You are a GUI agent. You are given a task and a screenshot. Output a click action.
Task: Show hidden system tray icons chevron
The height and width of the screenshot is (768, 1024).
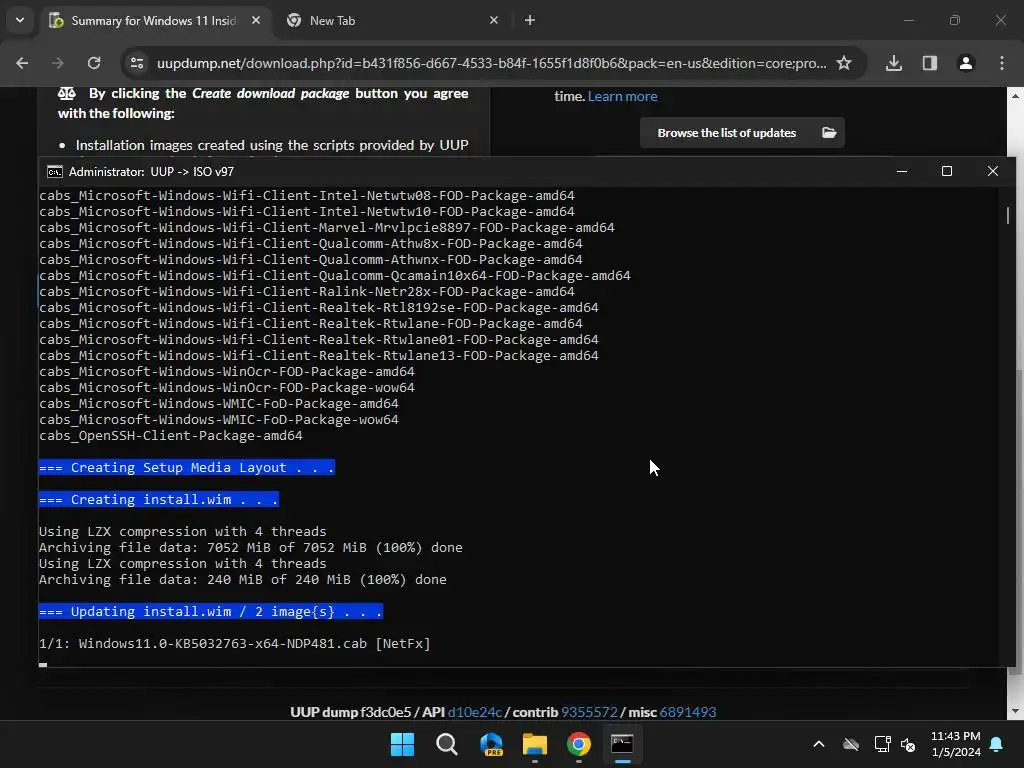pos(818,744)
